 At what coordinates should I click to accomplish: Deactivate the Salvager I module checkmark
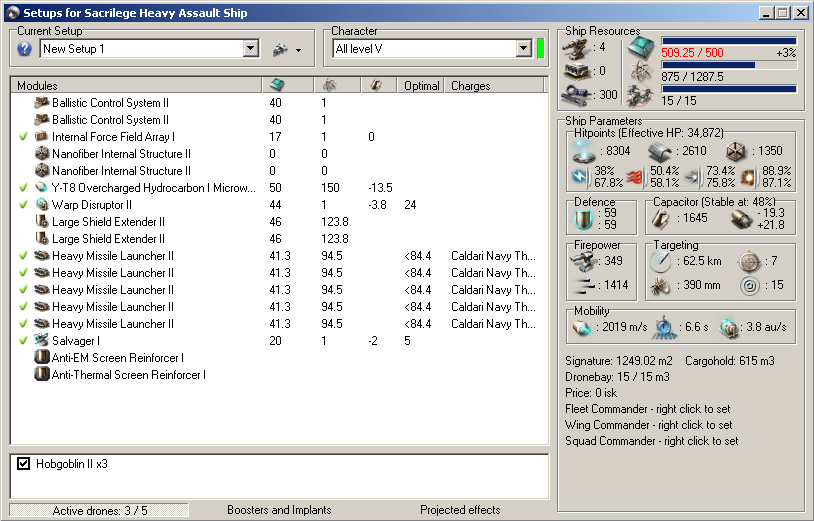(x=23, y=341)
